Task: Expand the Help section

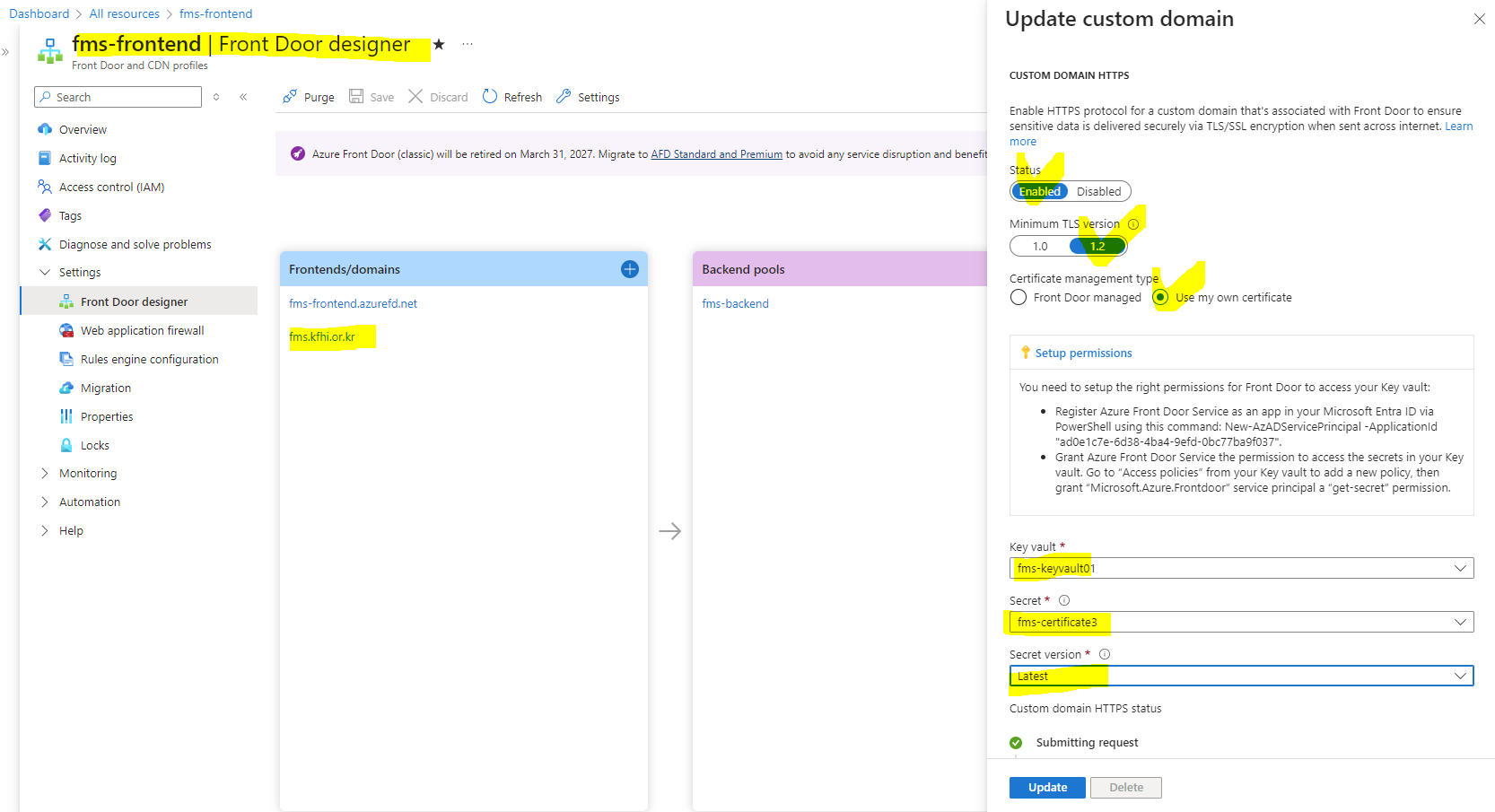Action: [45, 530]
